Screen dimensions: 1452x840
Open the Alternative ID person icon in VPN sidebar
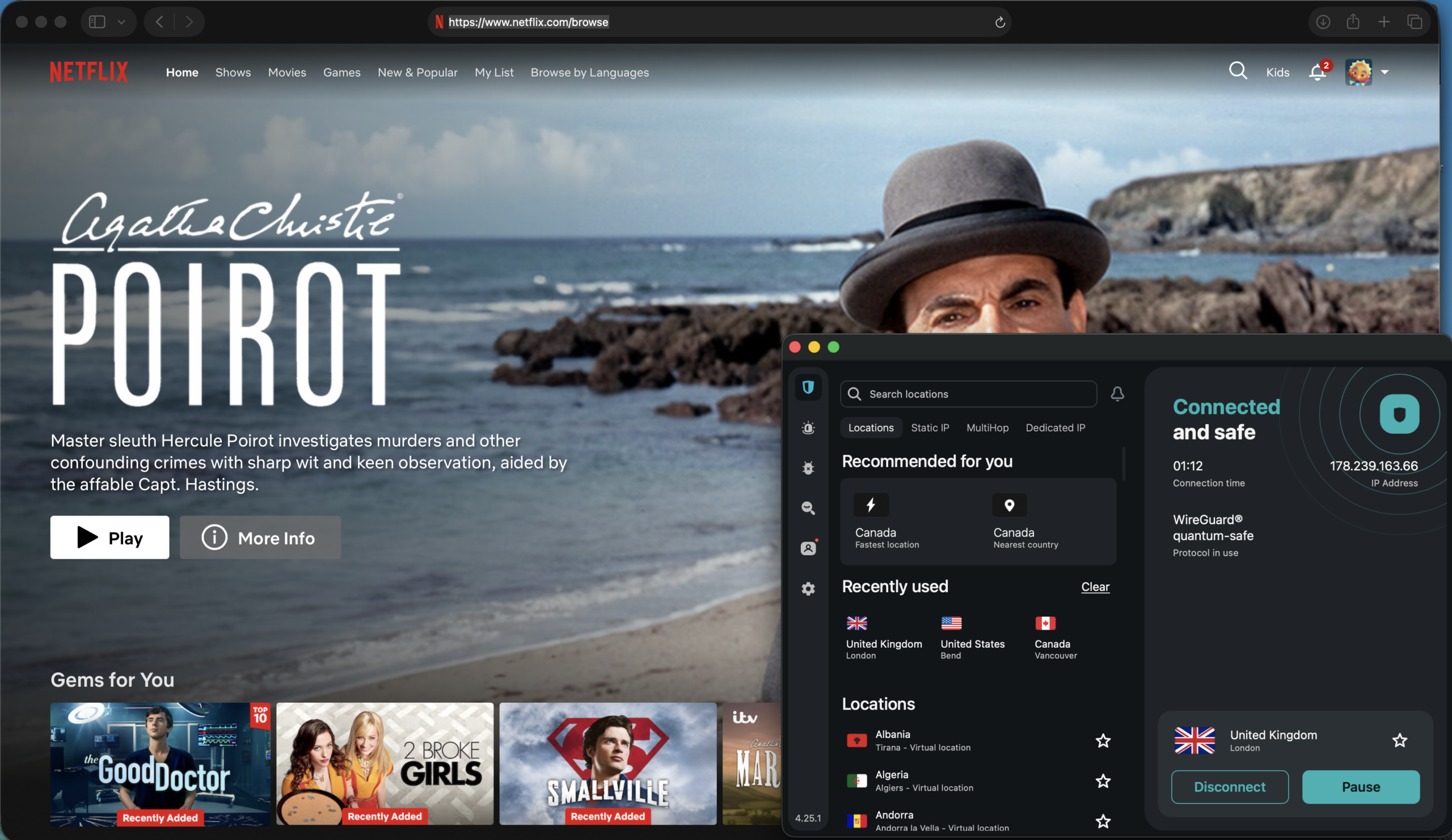[808, 548]
